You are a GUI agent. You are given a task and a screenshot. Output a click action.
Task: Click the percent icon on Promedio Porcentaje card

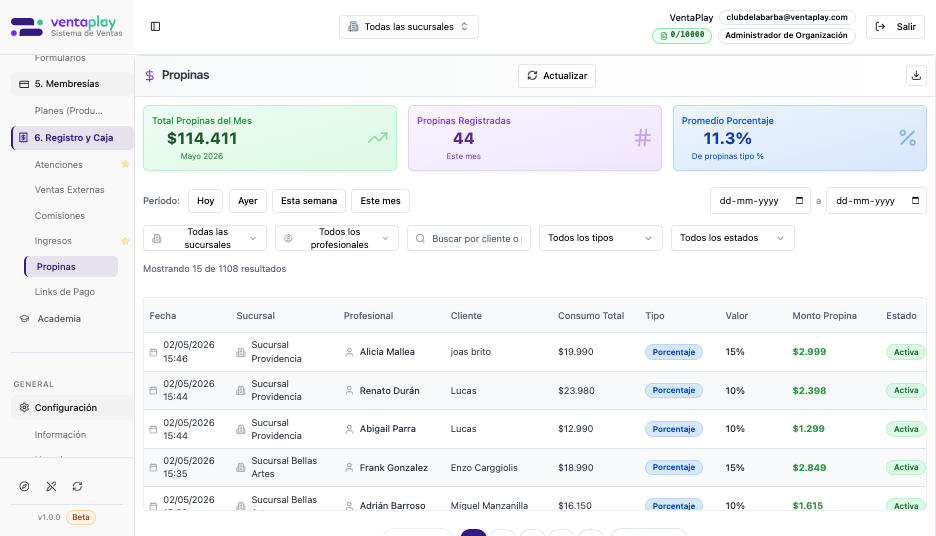pyautogui.click(x=907, y=138)
